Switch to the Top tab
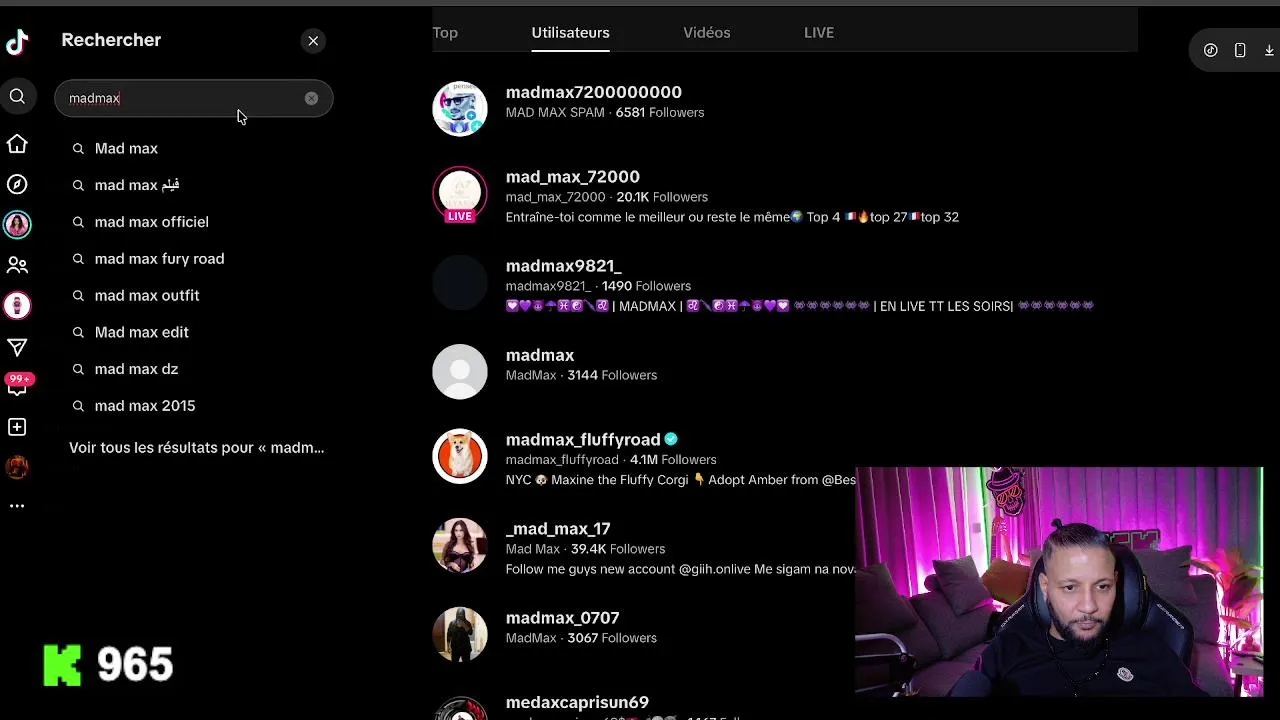Viewport: 1280px width, 720px height. coord(445,32)
